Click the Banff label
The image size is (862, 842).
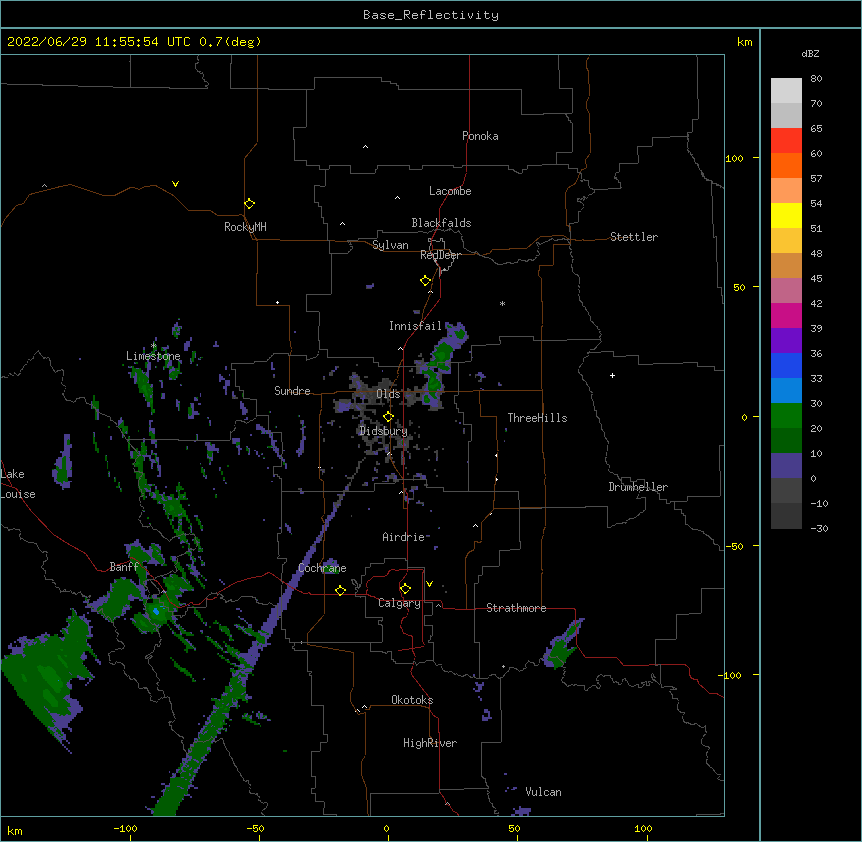[x=124, y=567]
